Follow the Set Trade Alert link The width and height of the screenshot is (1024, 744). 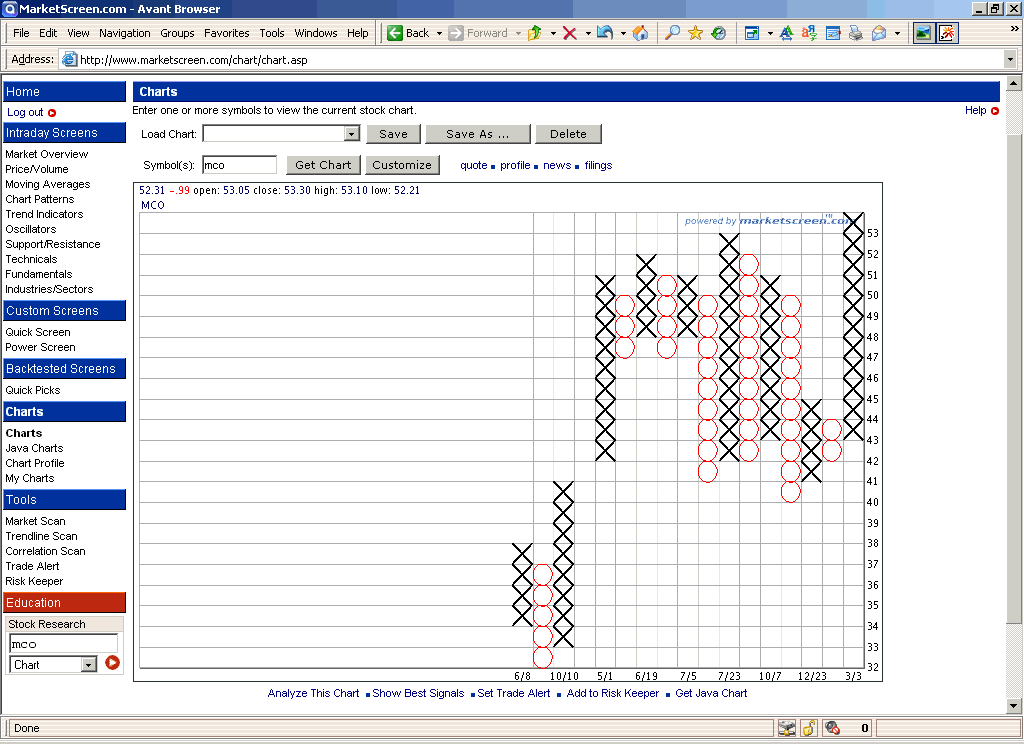point(513,694)
